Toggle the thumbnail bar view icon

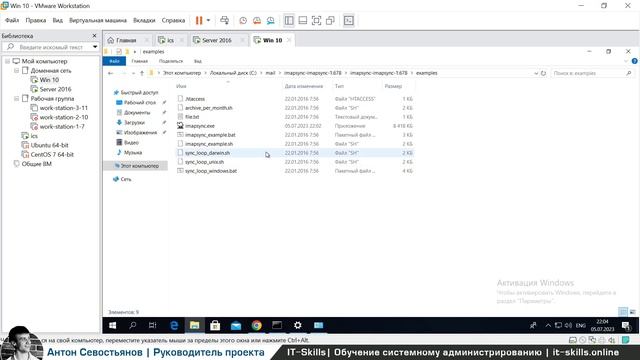tap(302, 20)
